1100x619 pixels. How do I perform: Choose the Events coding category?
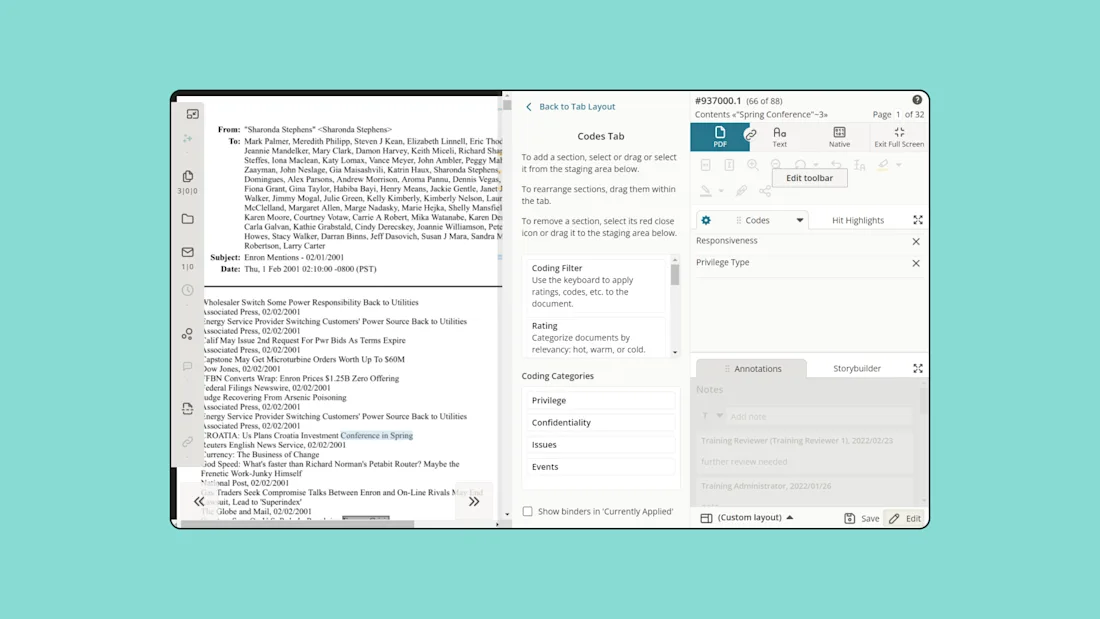pyautogui.click(x=600, y=467)
